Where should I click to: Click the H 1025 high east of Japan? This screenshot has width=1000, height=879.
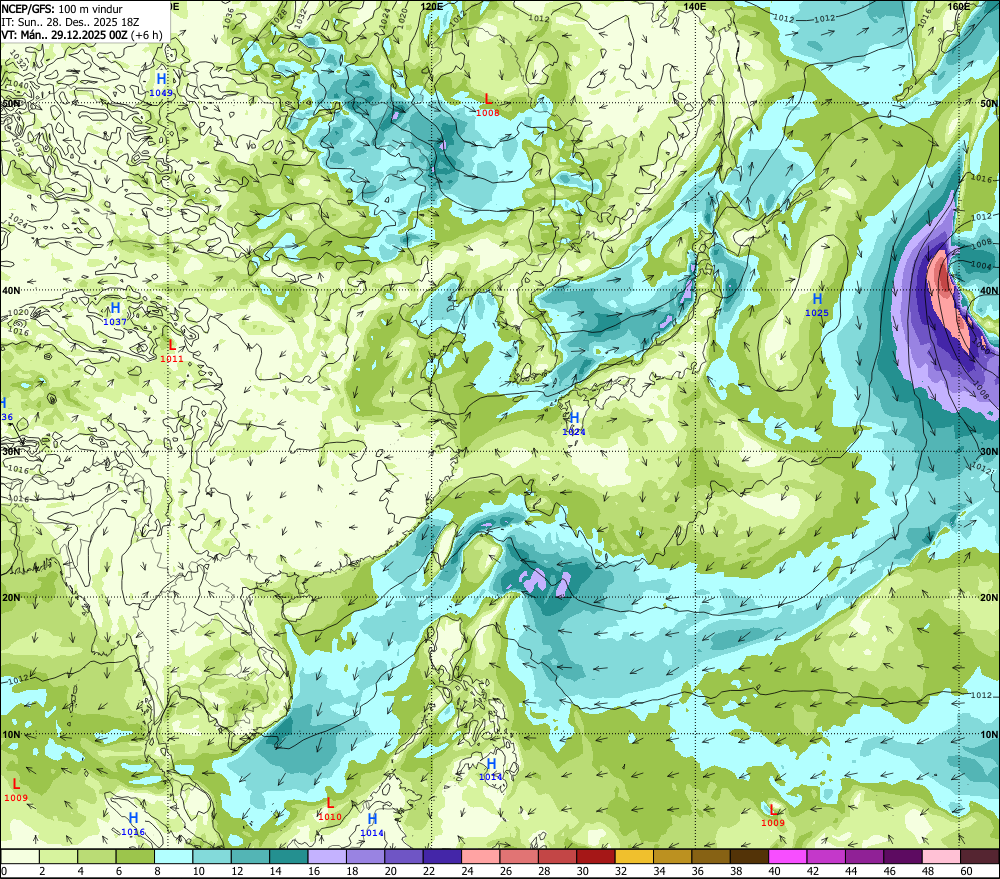(x=817, y=304)
